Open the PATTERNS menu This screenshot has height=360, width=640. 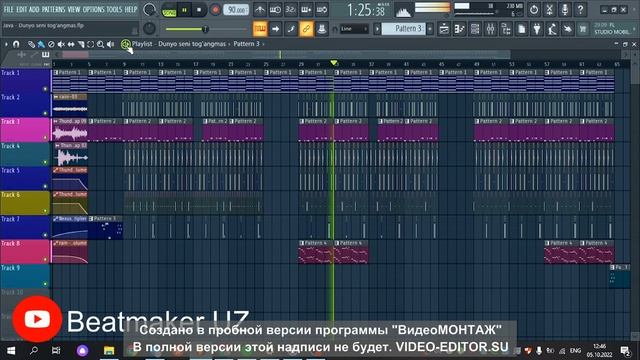pyautogui.click(x=53, y=9)
